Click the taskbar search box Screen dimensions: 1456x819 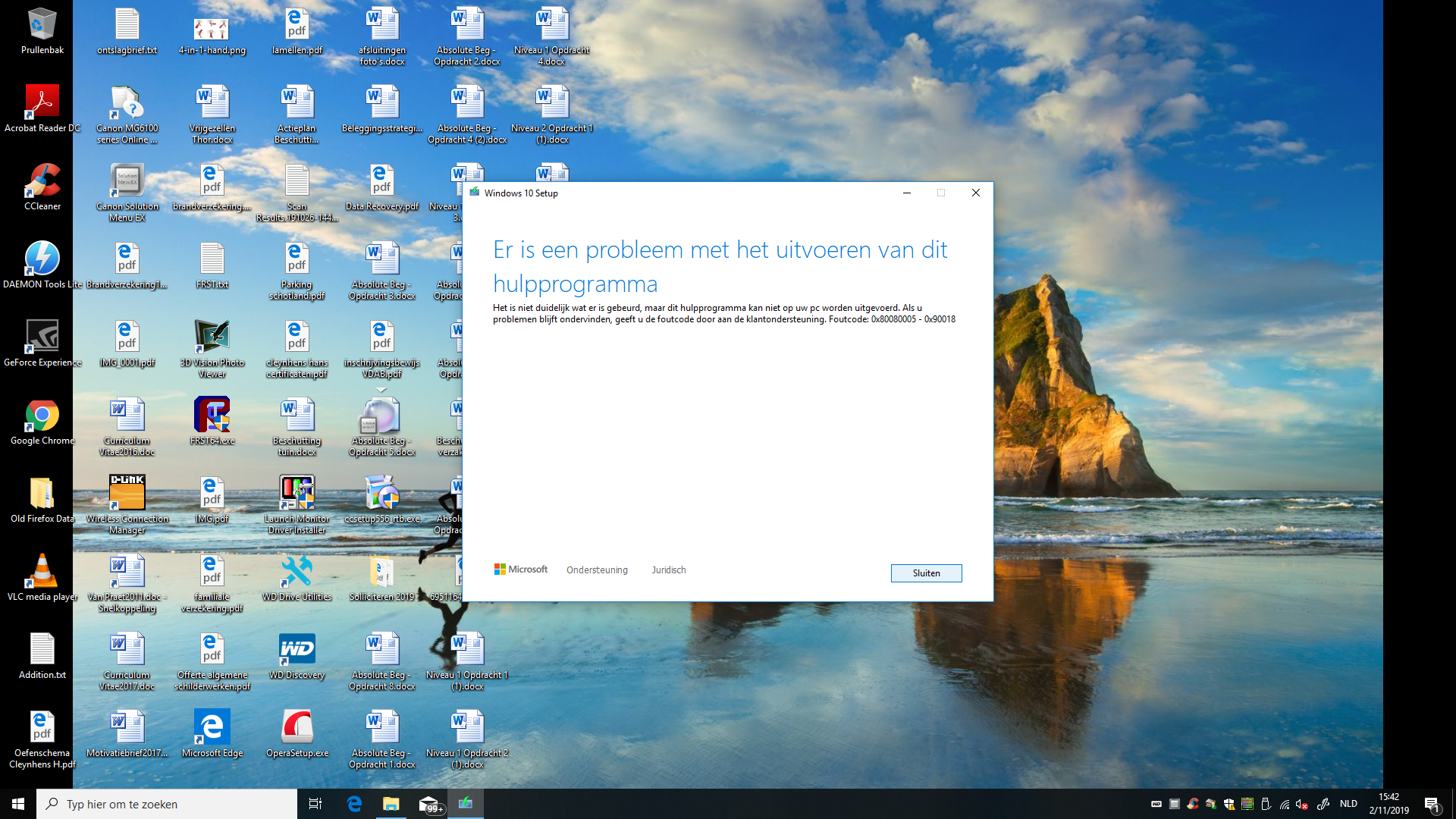(x=167, y=804)
